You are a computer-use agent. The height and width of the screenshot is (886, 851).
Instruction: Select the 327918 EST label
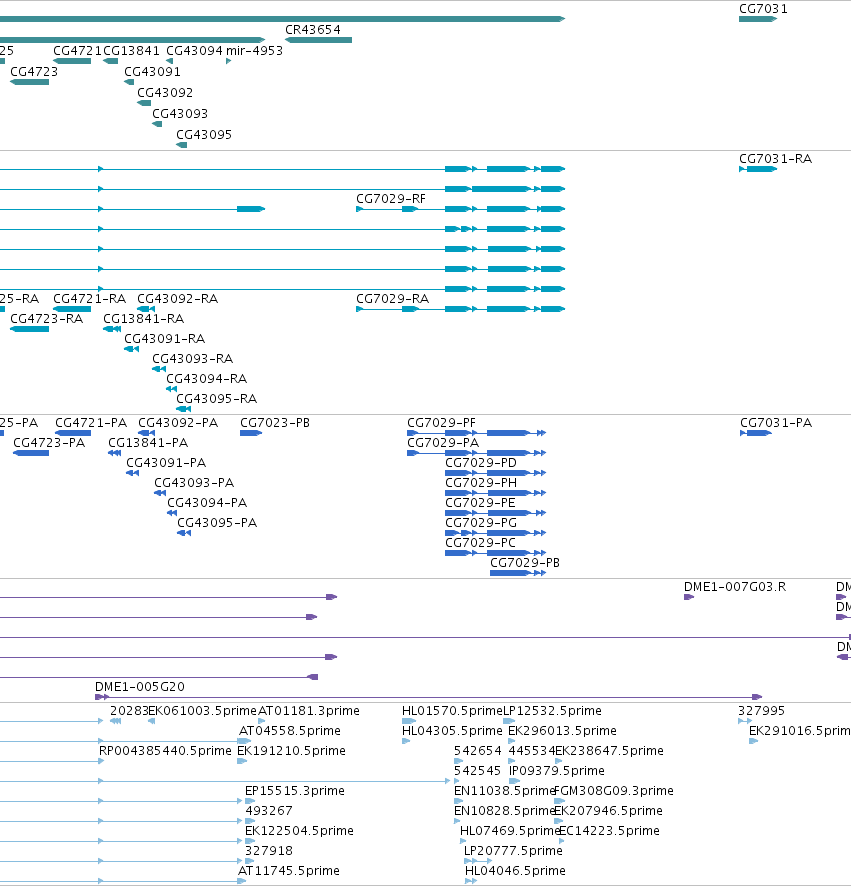point(269,850)
